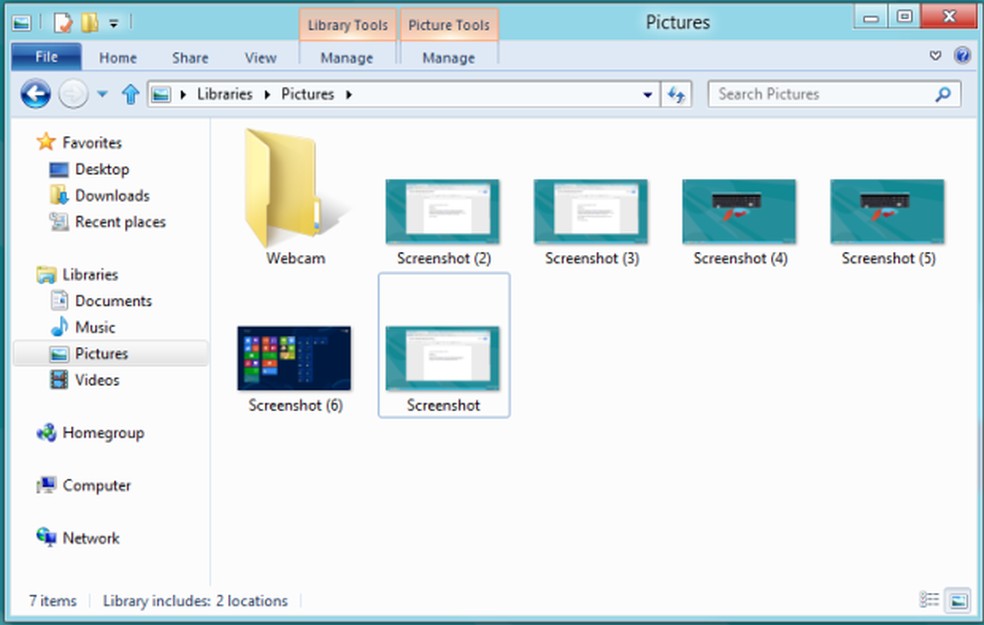Screen dimensions: 984x625
Task: Open the Customize Quick Access Toolbar dropdown
Action: click(113, 22)
